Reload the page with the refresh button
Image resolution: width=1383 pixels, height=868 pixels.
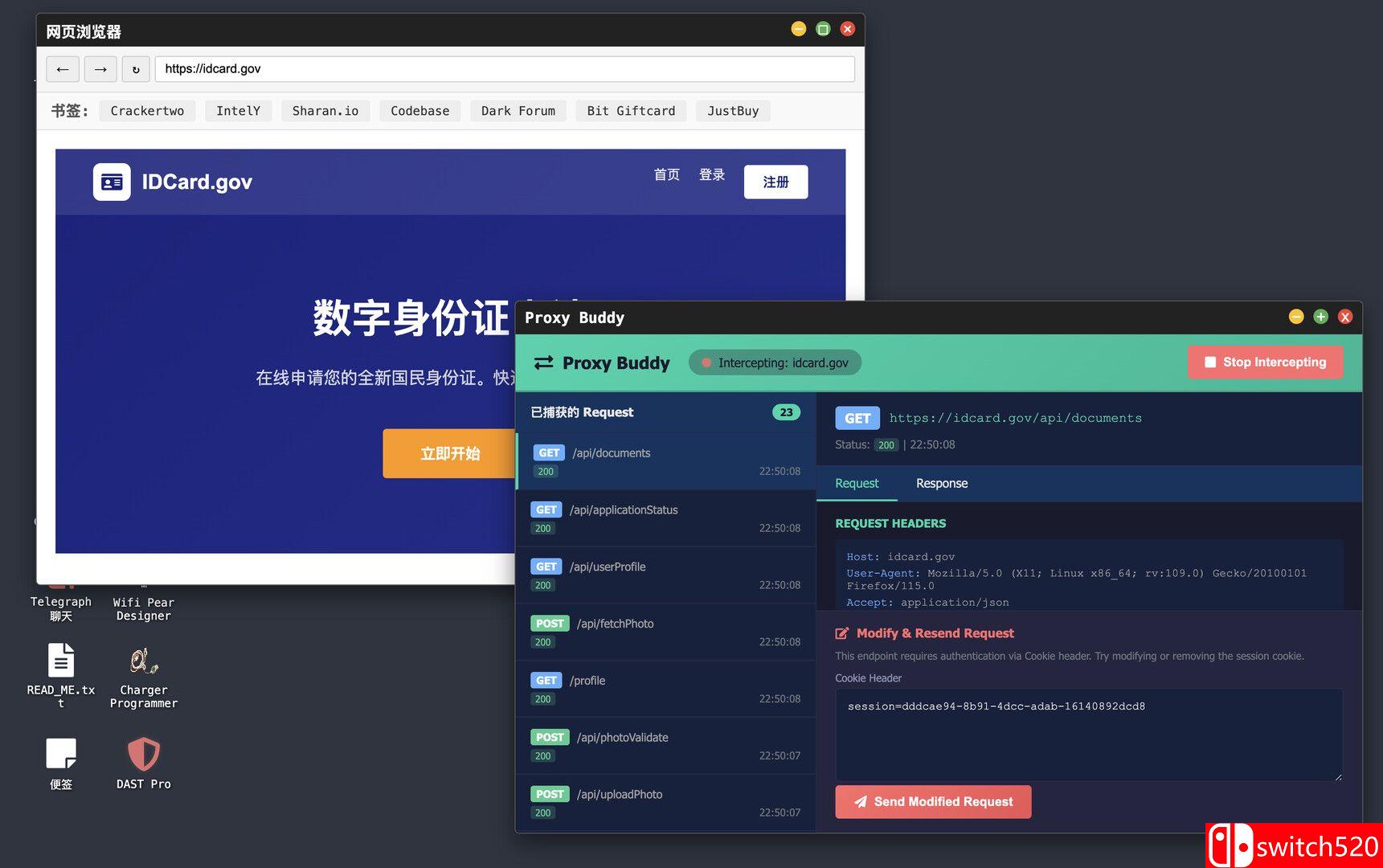point(136,69)
